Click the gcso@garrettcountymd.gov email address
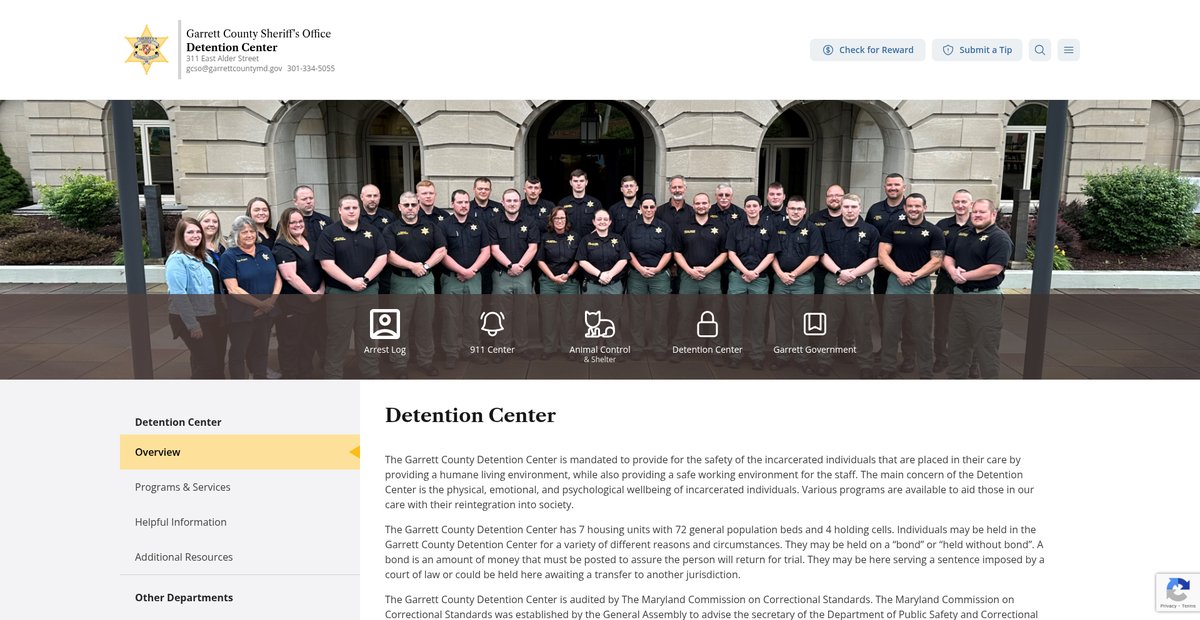The width and height of the screenshot is (1200, 620). coord(234,69)
